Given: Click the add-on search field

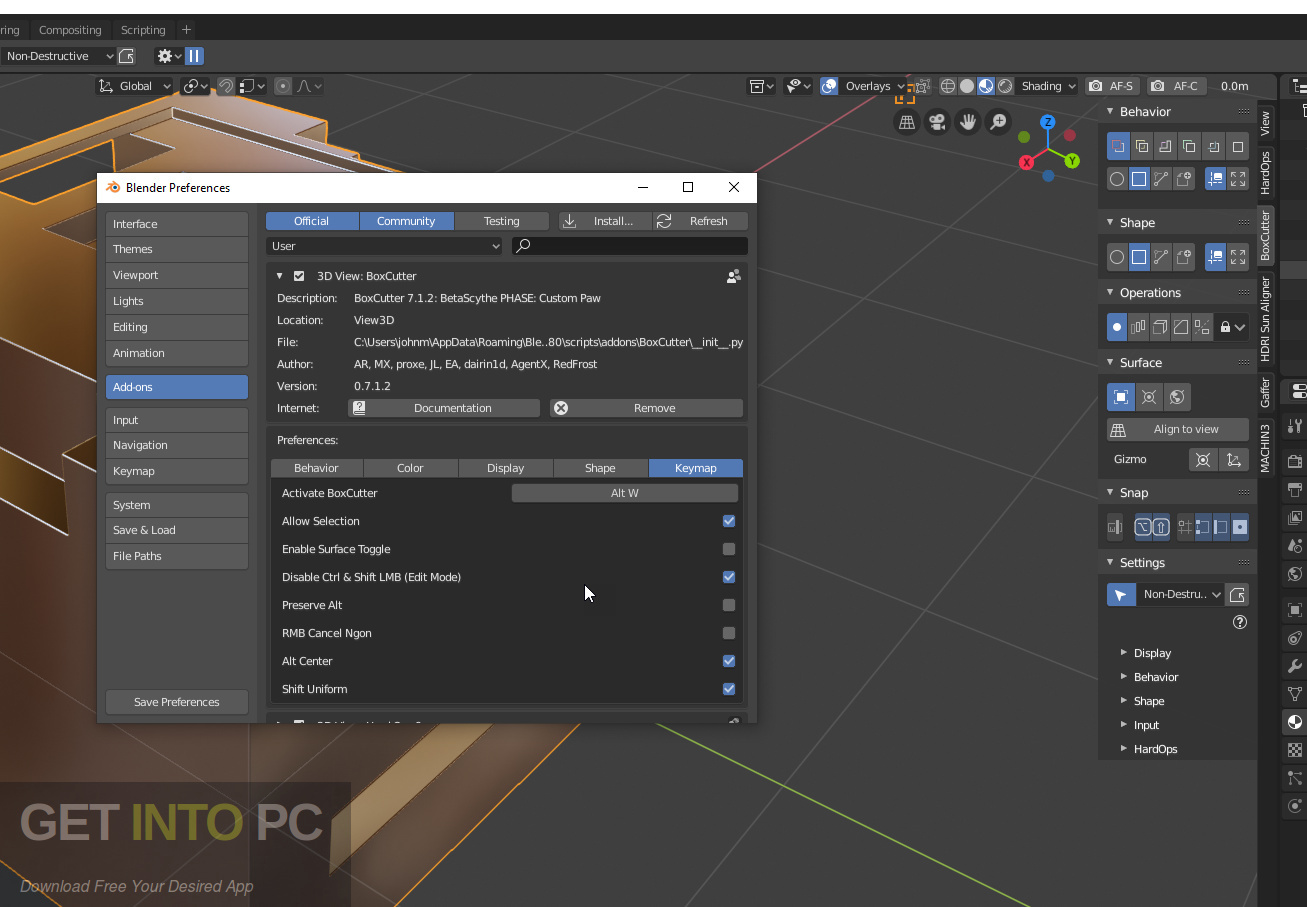Looking at the screenshot, I should tap(630, 246).
